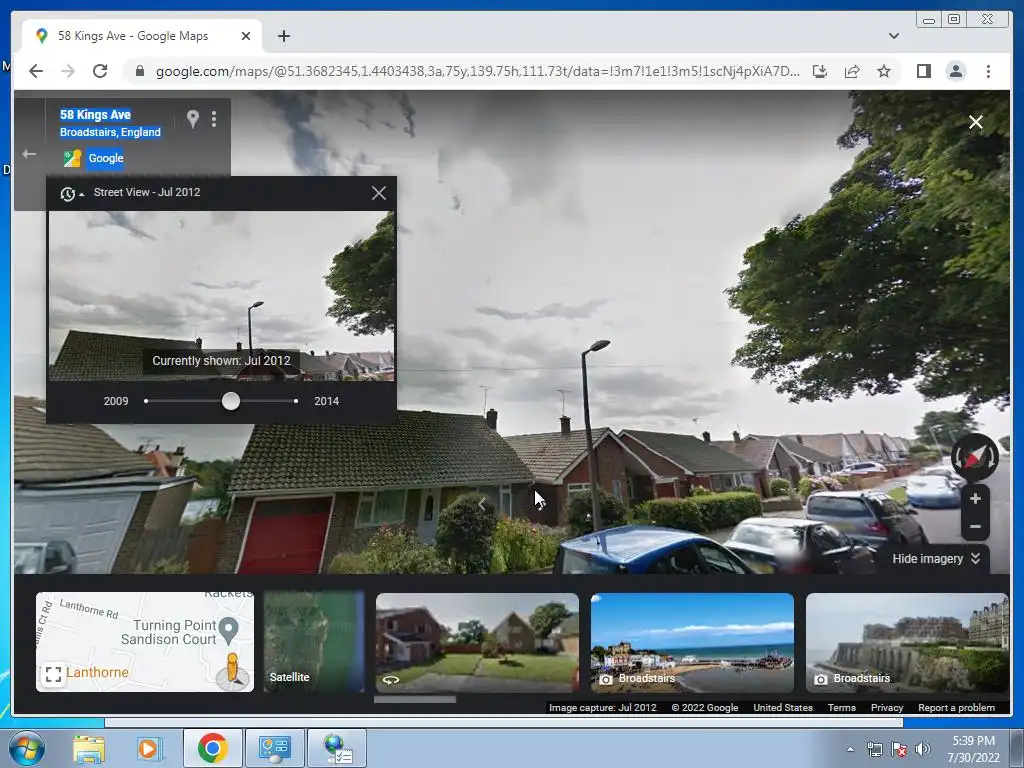Click the Broadstairs, England subtitle
The image size is (1024, 768).
[x=110, y=133]
